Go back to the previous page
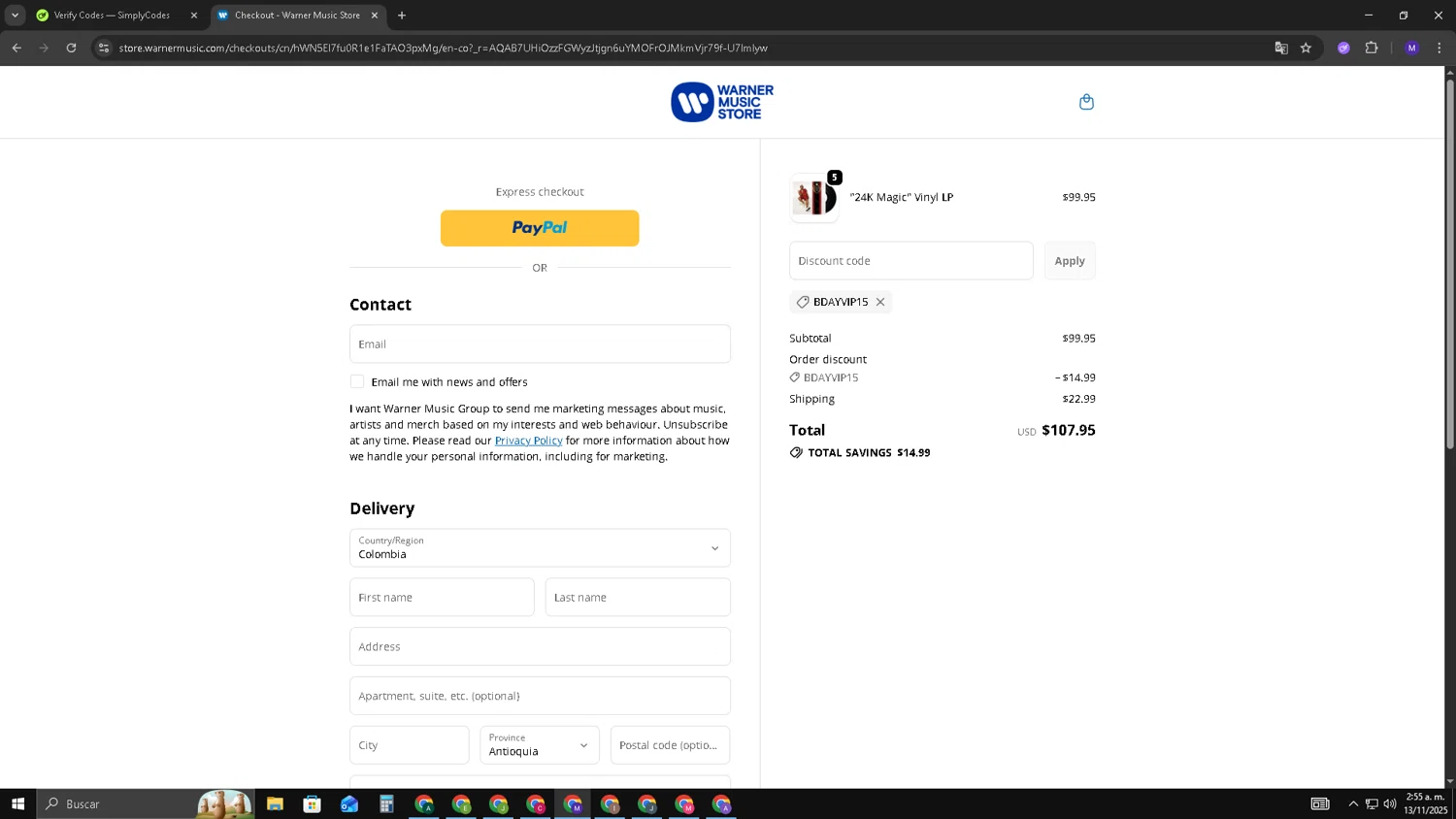The width and height of the screenshot is (1456, 819). point(17,48)
